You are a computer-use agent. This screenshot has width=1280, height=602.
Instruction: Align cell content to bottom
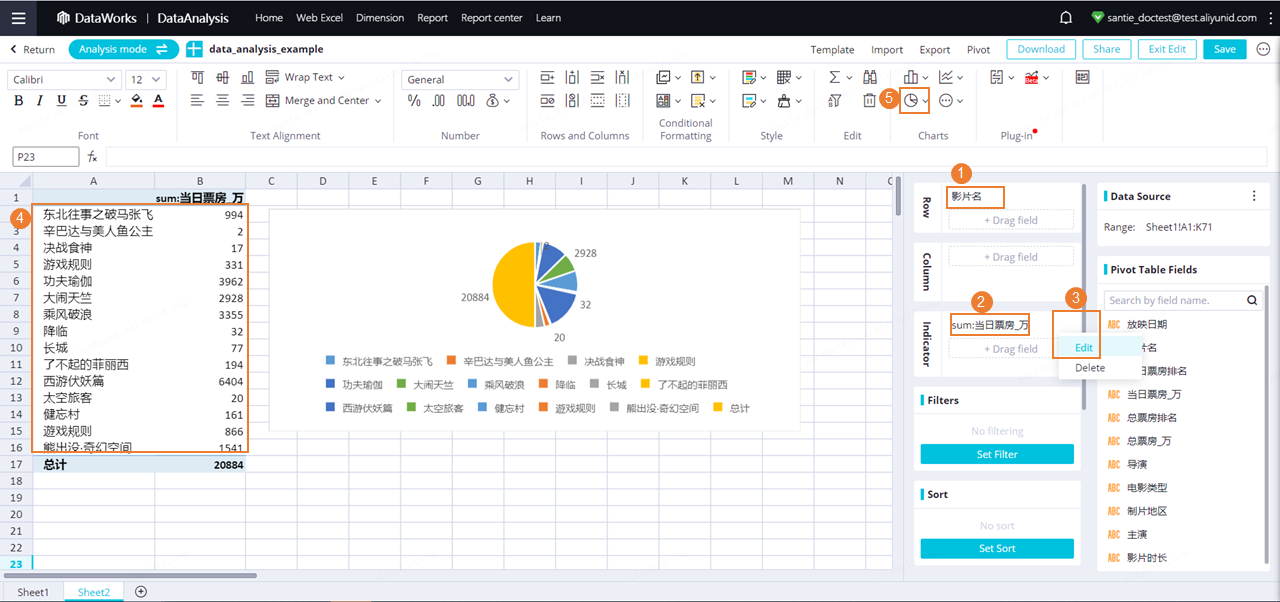(x=247, y=77)
